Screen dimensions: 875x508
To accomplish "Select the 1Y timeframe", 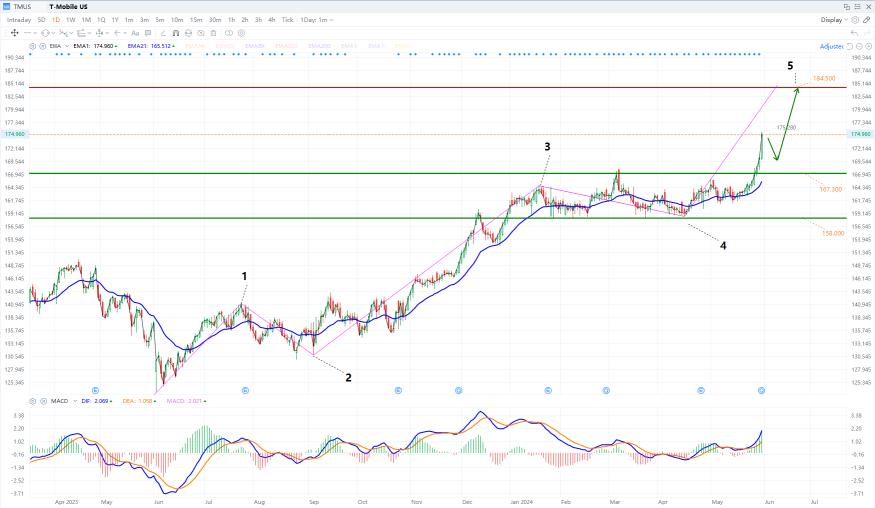I will (x=115, y=20).
